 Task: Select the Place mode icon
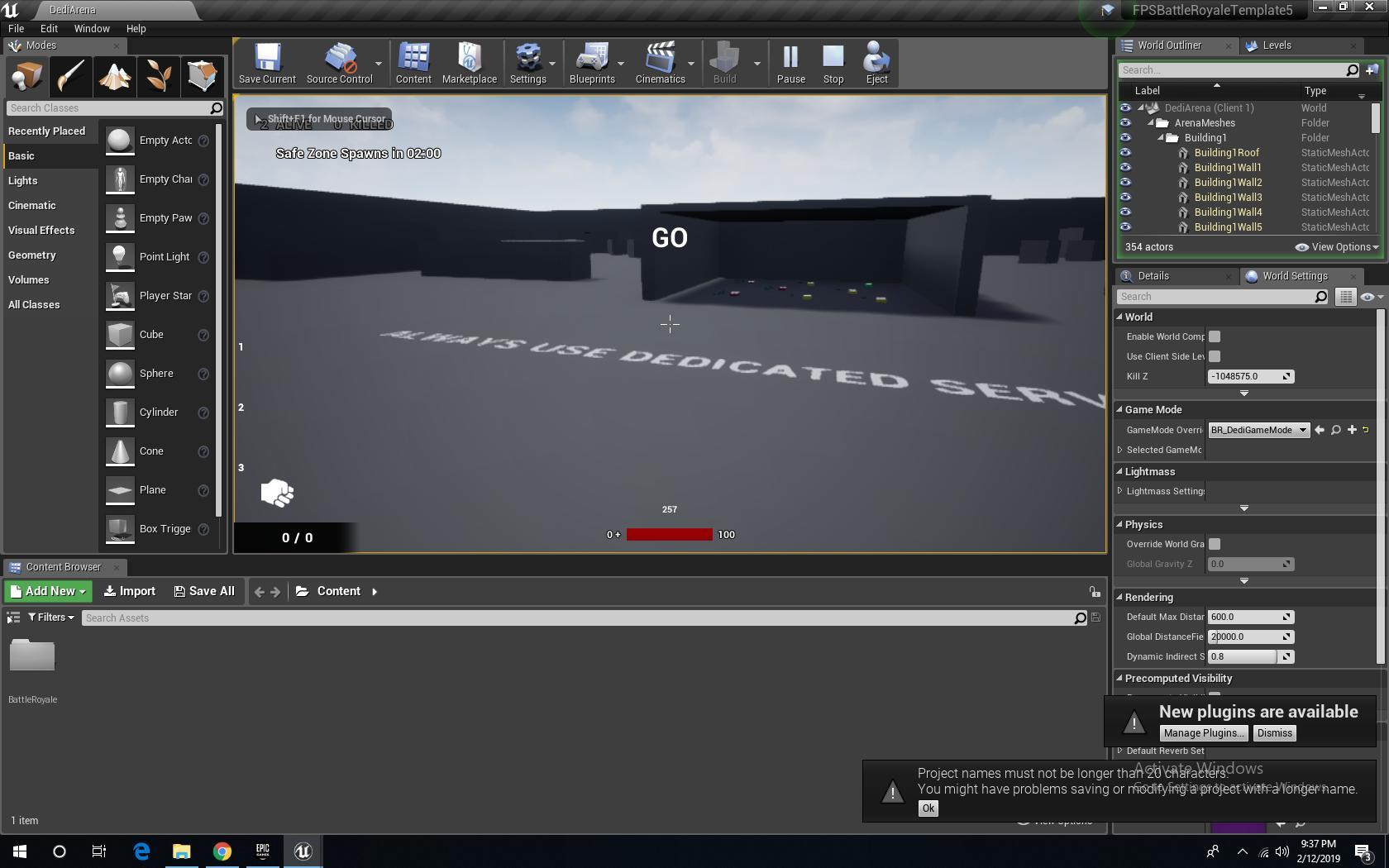pyautogui.click(x=26, y=76)
